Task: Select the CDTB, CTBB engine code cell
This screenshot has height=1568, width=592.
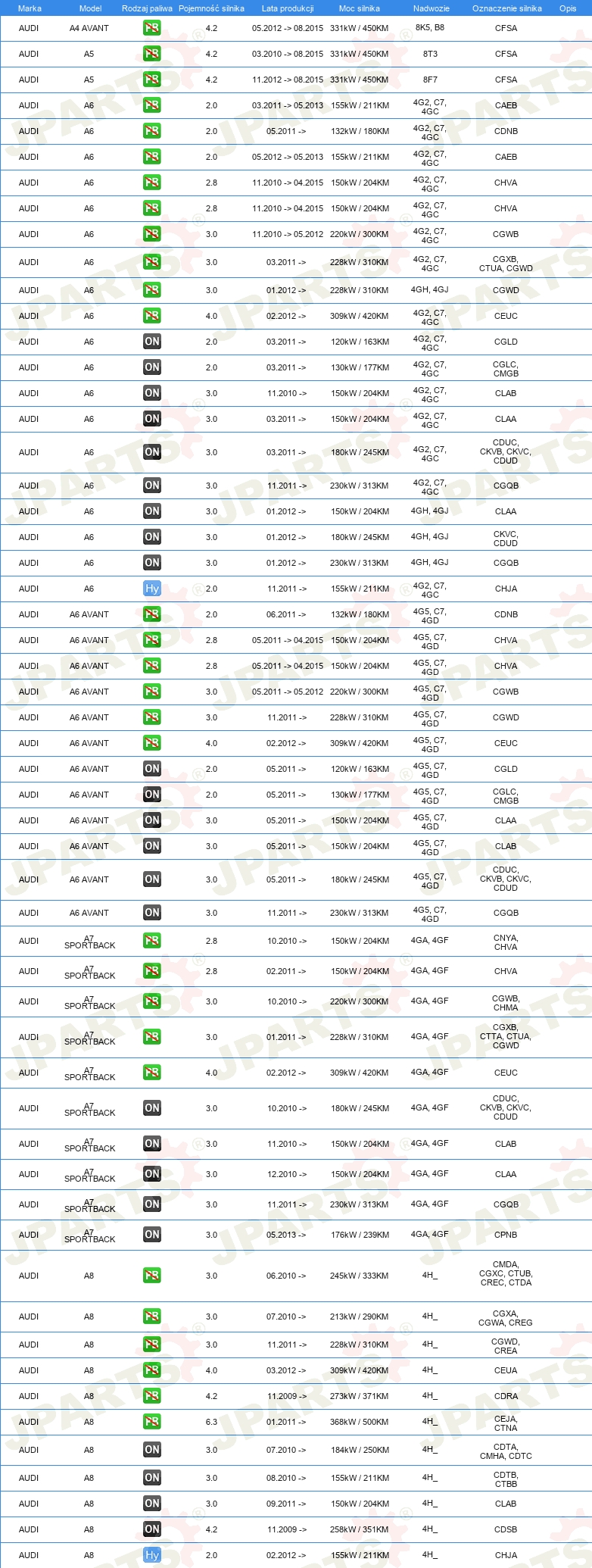Action: point(506,1479)
